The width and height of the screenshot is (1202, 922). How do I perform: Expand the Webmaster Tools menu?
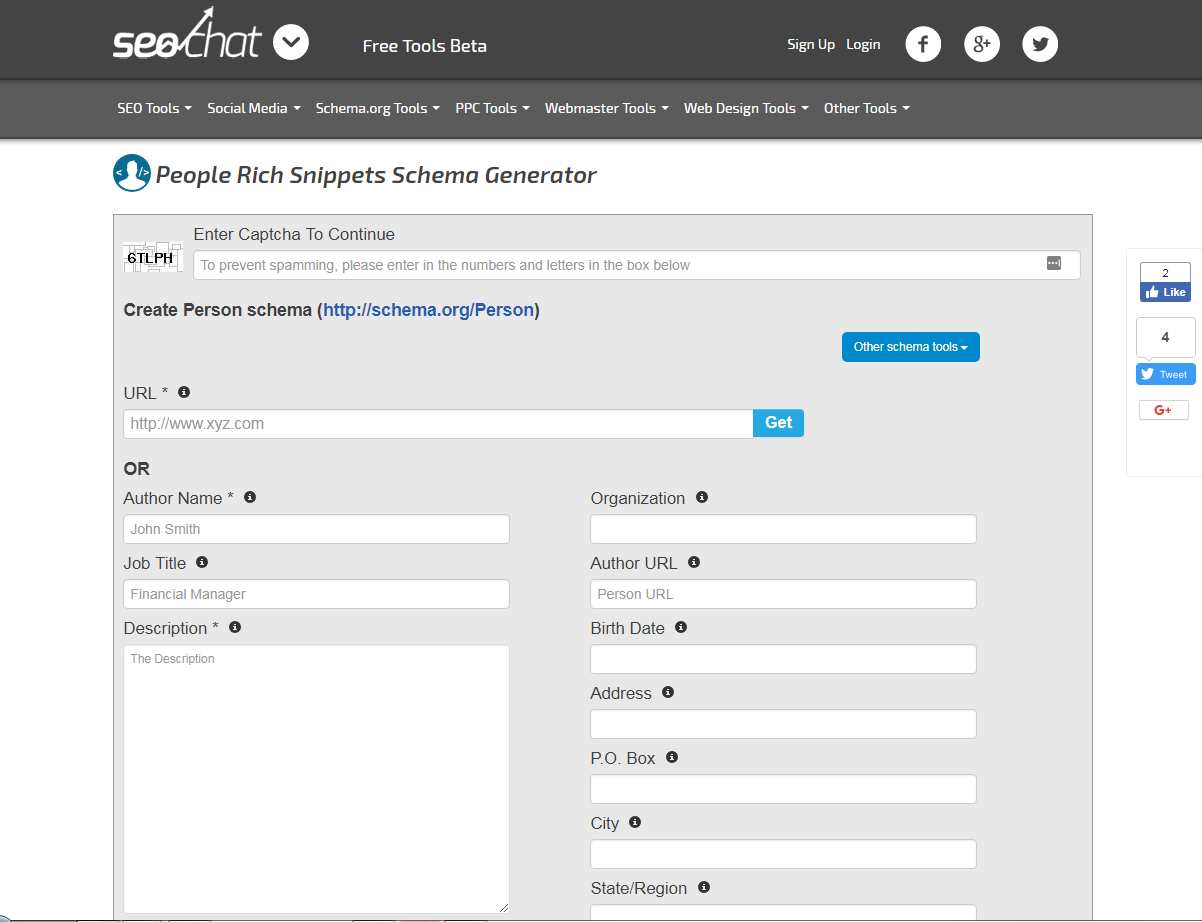pyautogui.click(x=606, y=108)
